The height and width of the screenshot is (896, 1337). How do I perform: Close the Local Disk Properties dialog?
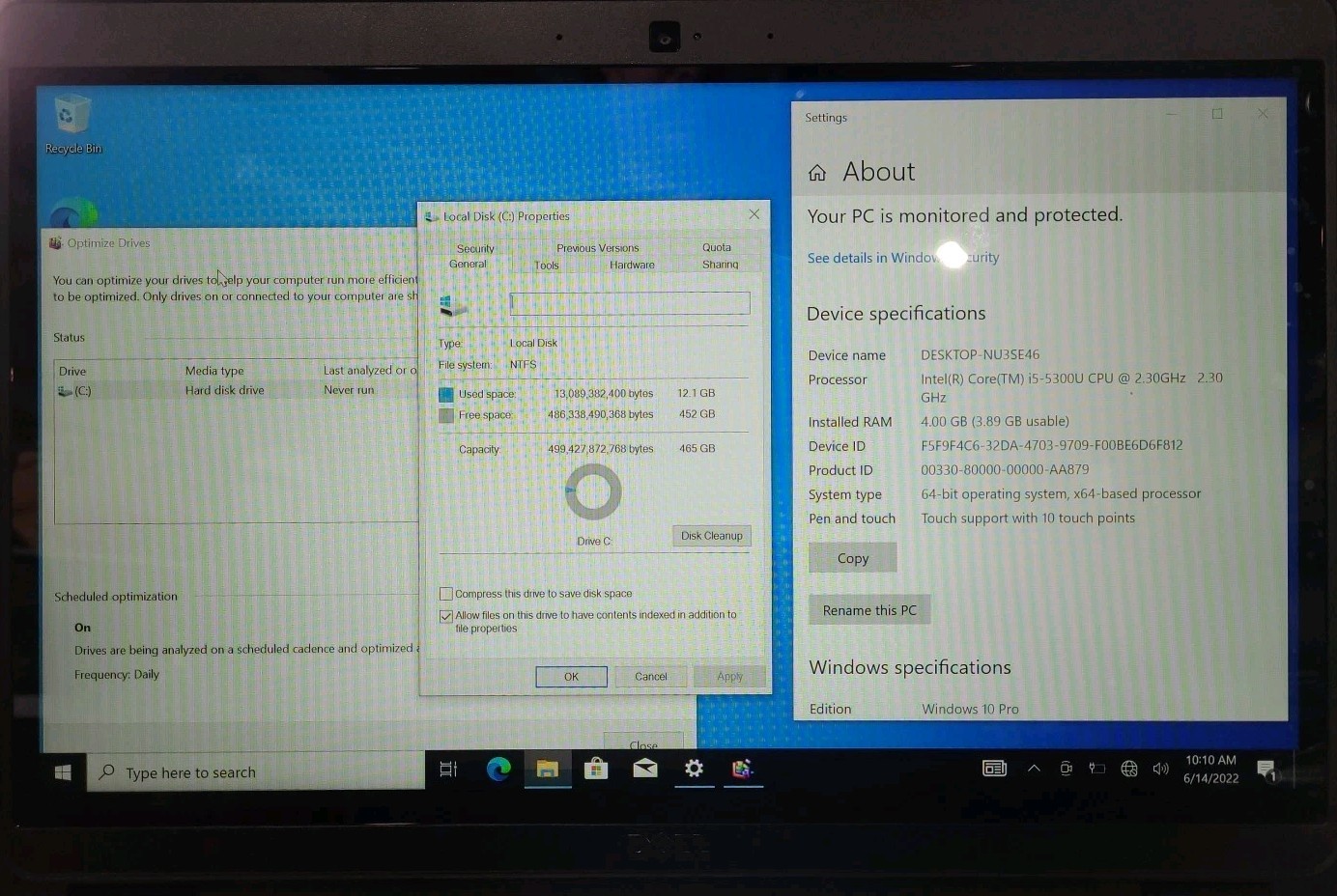754,214
